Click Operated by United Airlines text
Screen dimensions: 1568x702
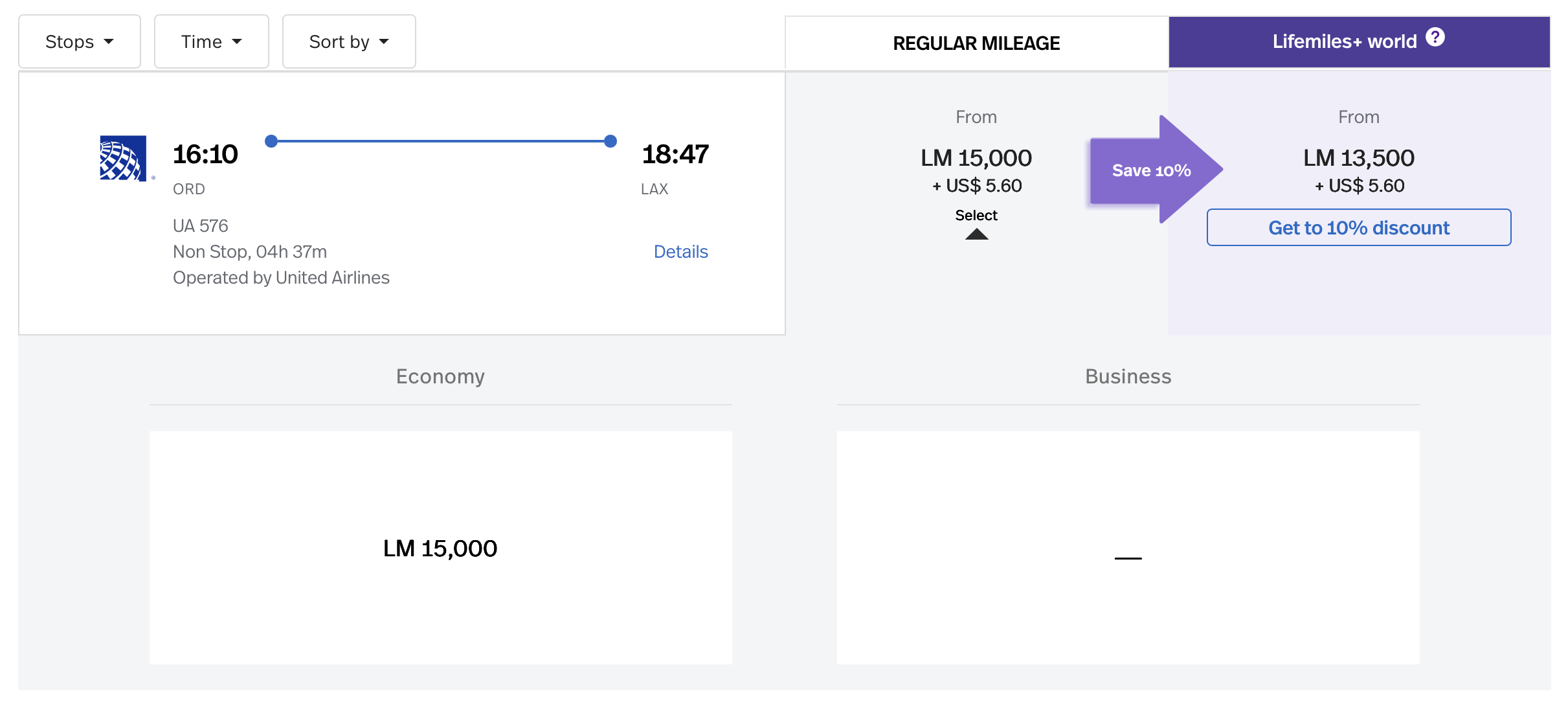coord(281,277)
